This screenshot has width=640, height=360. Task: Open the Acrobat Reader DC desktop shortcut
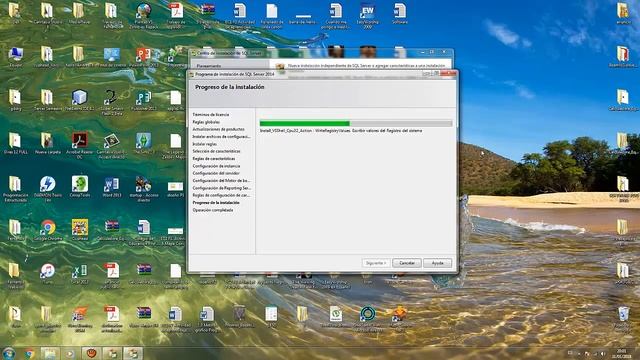tap(80, 144)
